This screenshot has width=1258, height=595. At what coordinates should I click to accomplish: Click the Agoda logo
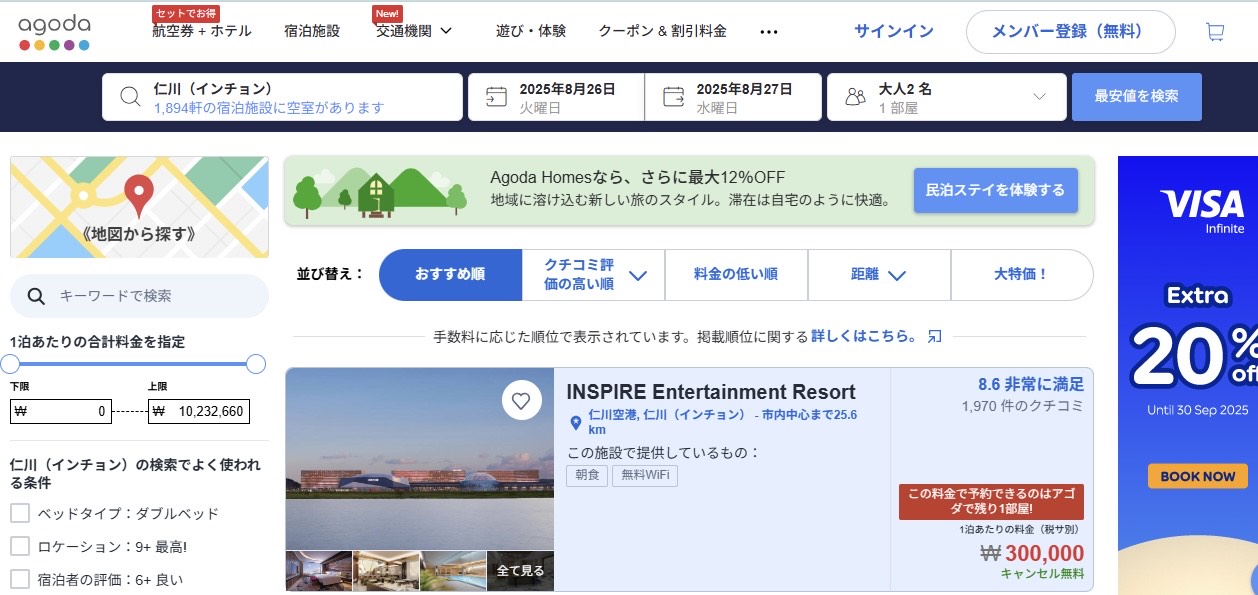(x=54, y=32)
